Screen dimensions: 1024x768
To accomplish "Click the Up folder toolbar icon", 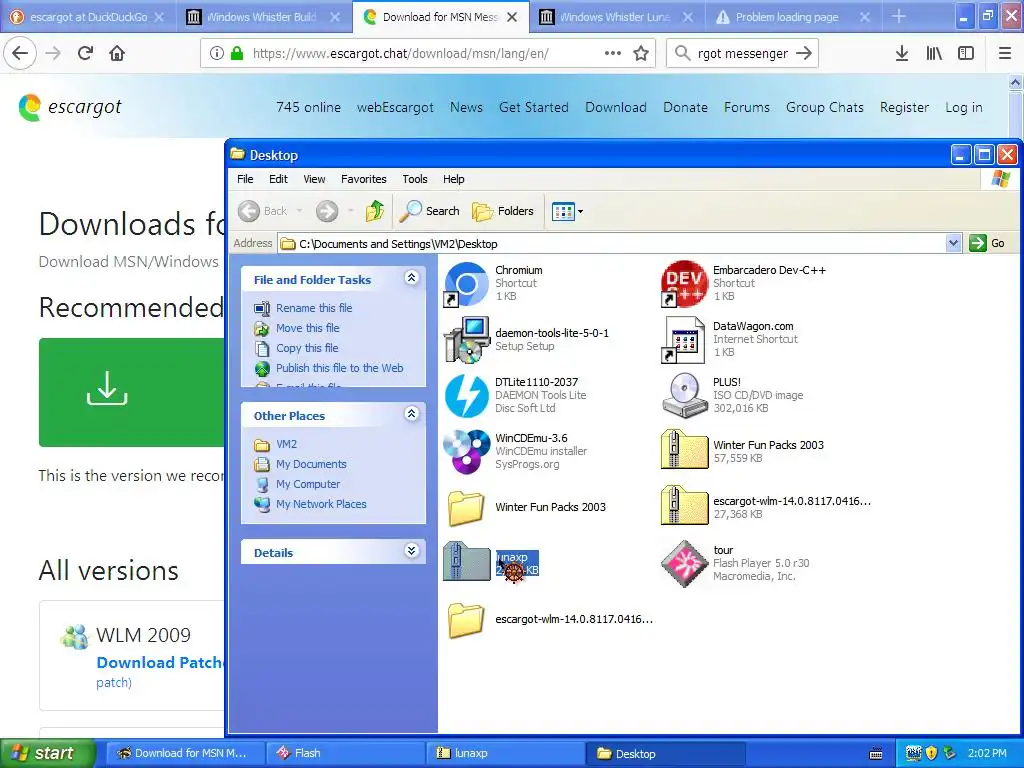I will pos(375,211).
